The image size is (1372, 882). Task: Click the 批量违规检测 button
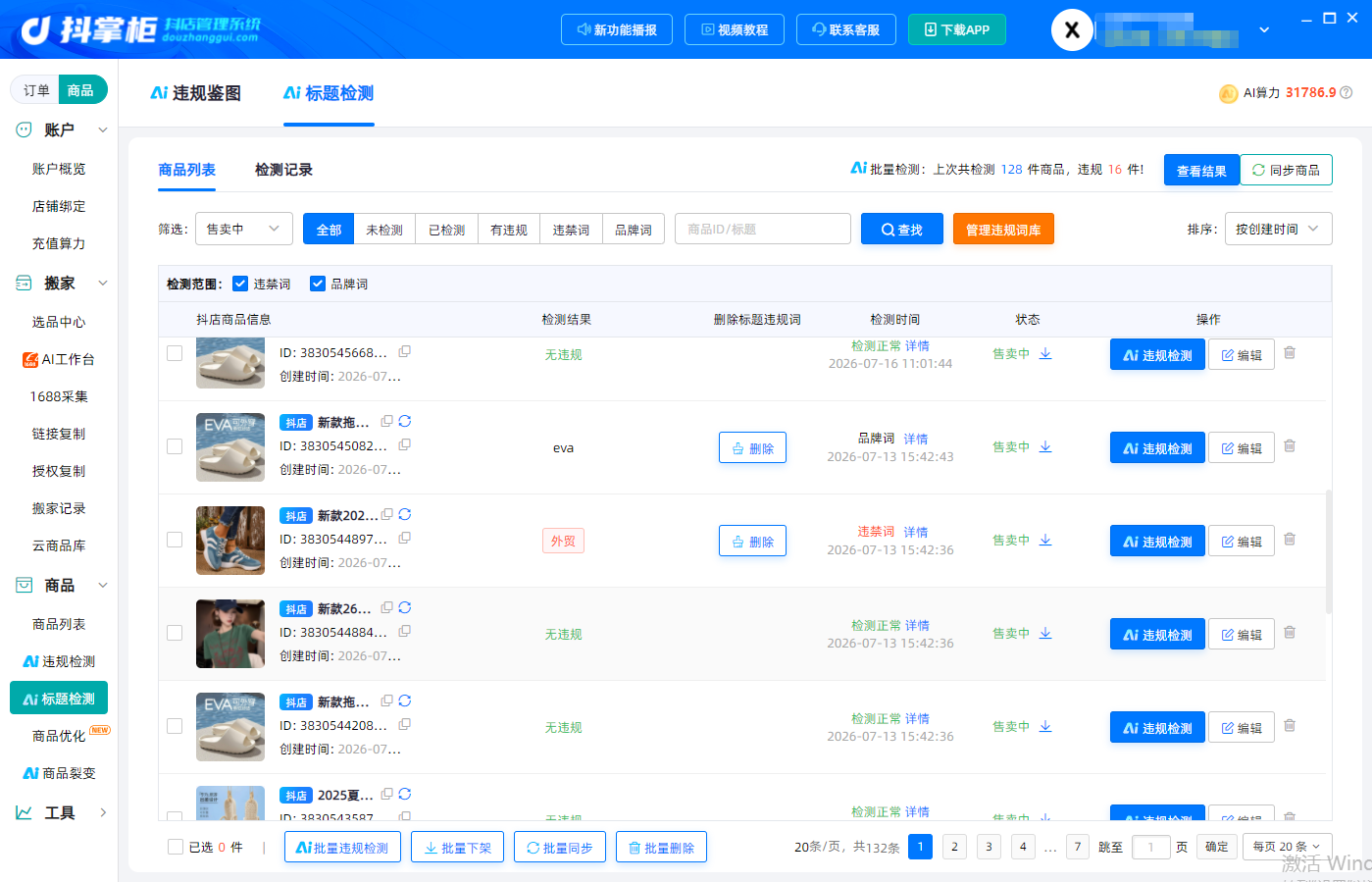(x=342, y=847)
